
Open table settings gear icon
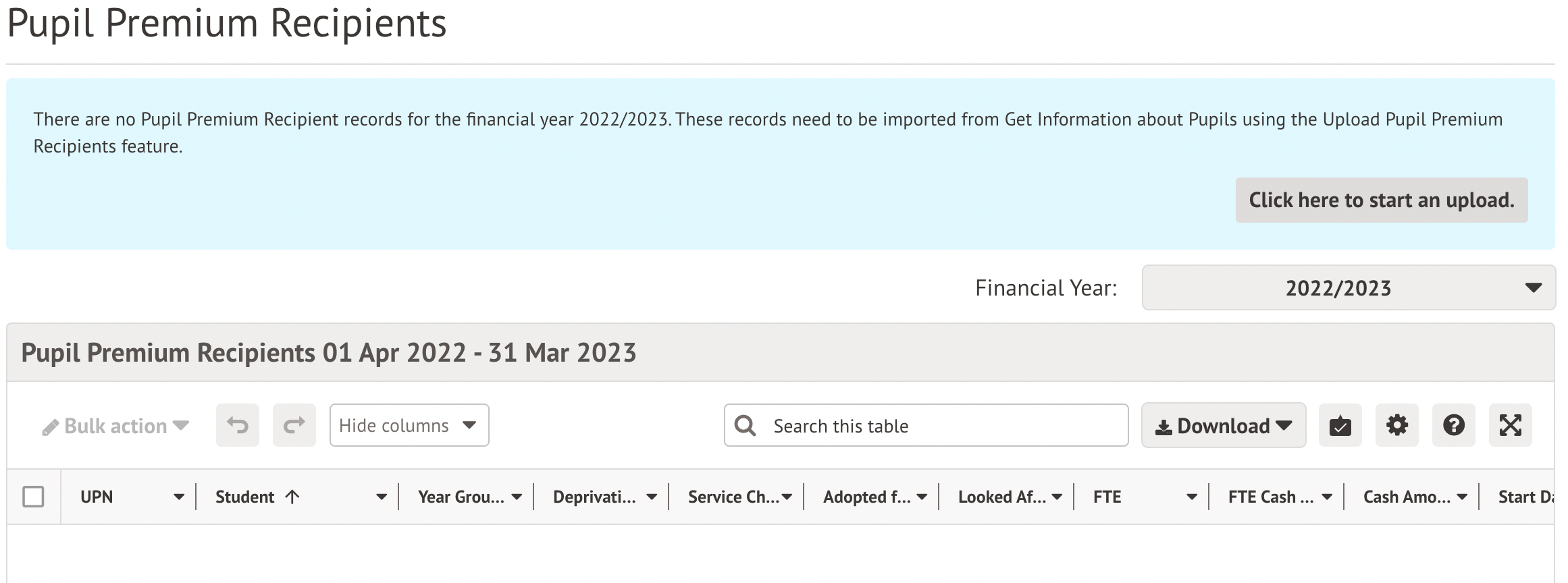click(x=1396, y=426)
